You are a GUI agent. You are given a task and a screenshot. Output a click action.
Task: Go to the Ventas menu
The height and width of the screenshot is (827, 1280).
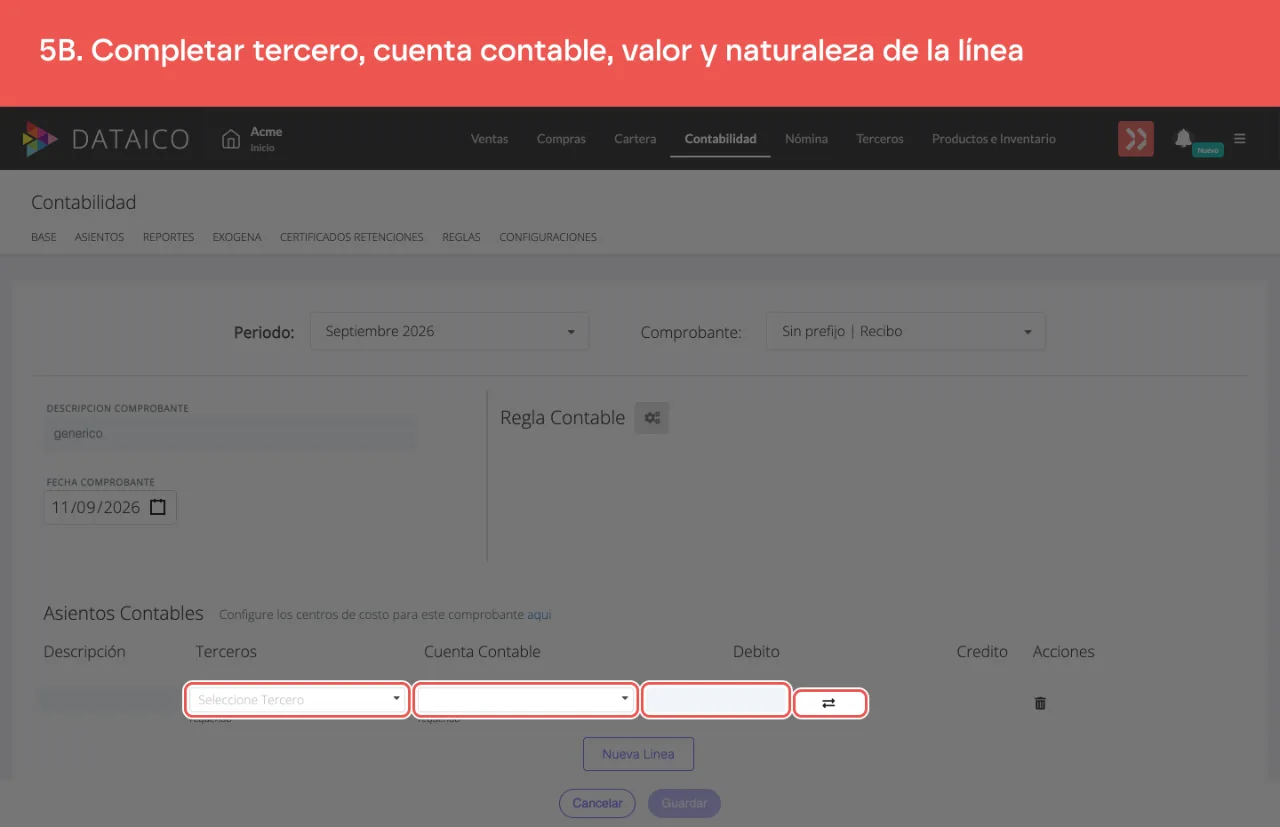489,139
